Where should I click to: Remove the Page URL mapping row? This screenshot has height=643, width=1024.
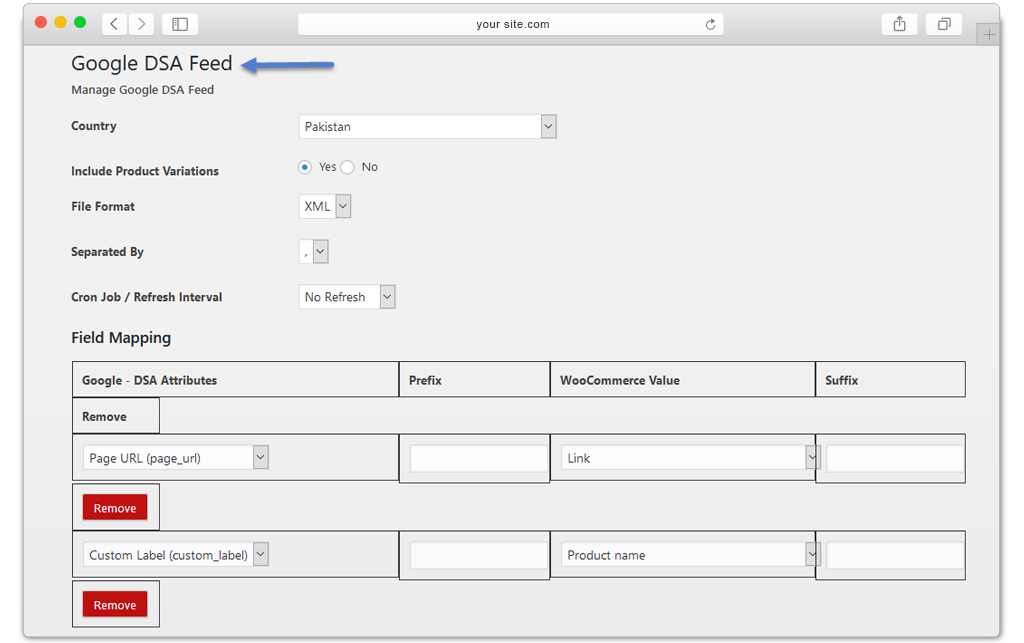coord(115,508)
